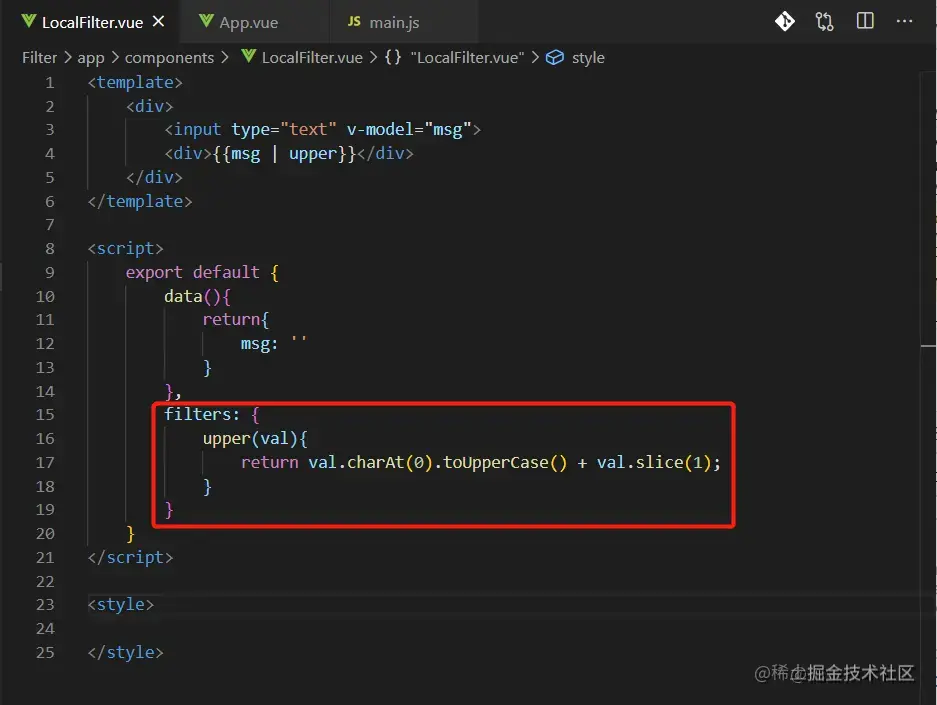Image resolution: width=937 pixels, height=705 pixels.
Task: Click the closing style tag on line 25
Action: click(125, 652)
